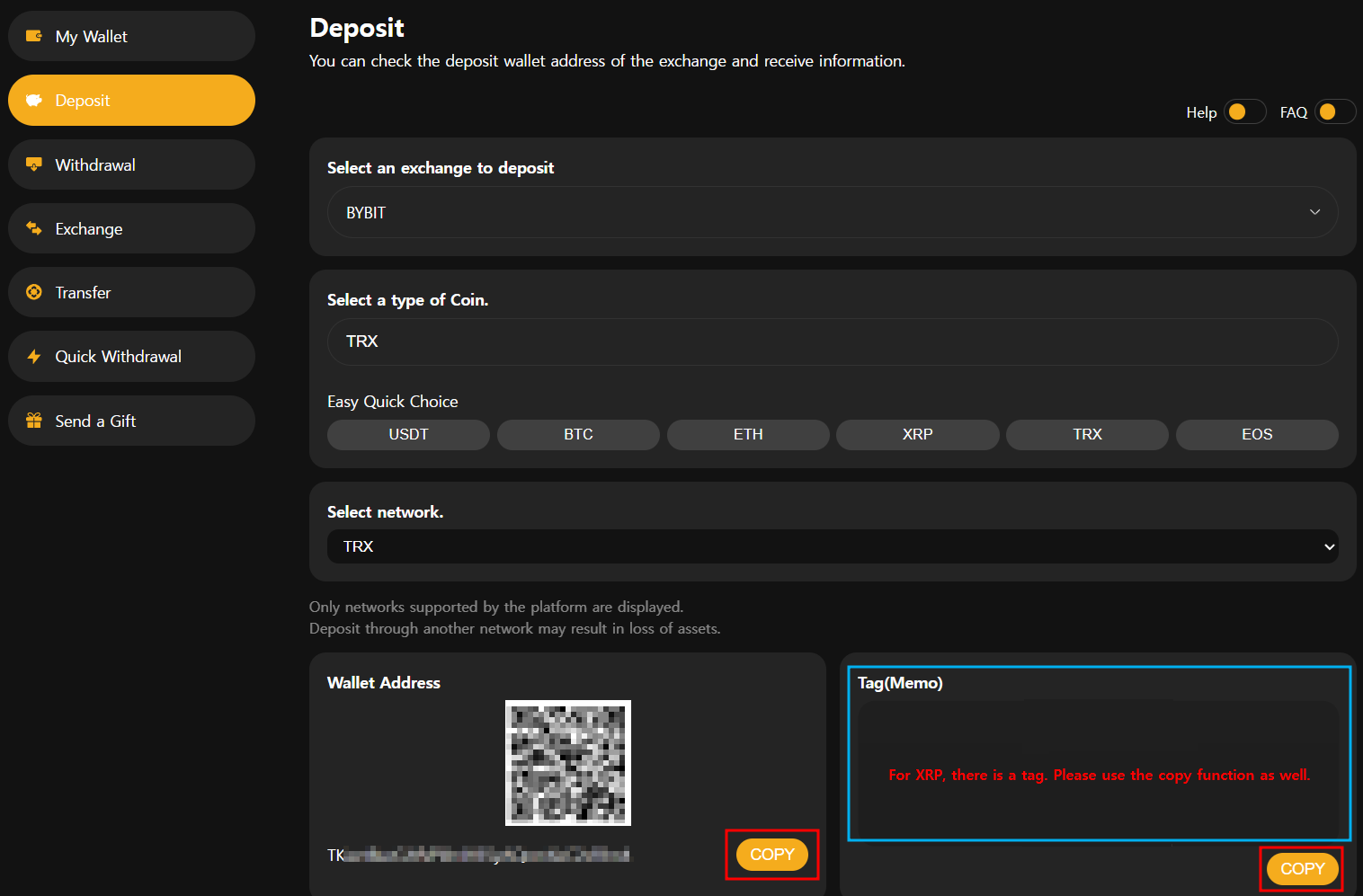Select USDT quick choice coin
1363x896 pixels.
(x=408, y=435)
